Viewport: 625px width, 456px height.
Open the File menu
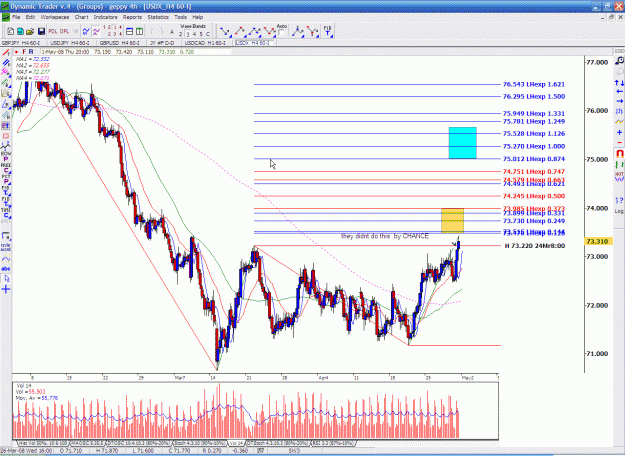tap(16, 17)
